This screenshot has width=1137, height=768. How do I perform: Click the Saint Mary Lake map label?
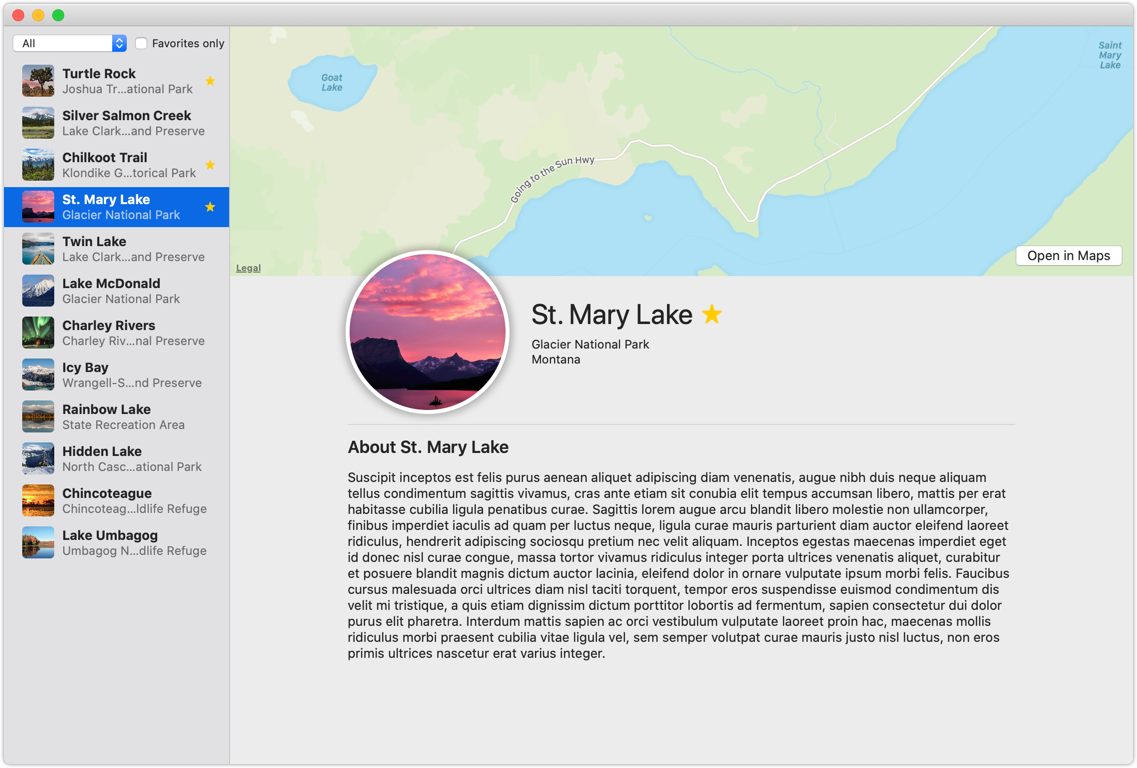[1109, 55]
